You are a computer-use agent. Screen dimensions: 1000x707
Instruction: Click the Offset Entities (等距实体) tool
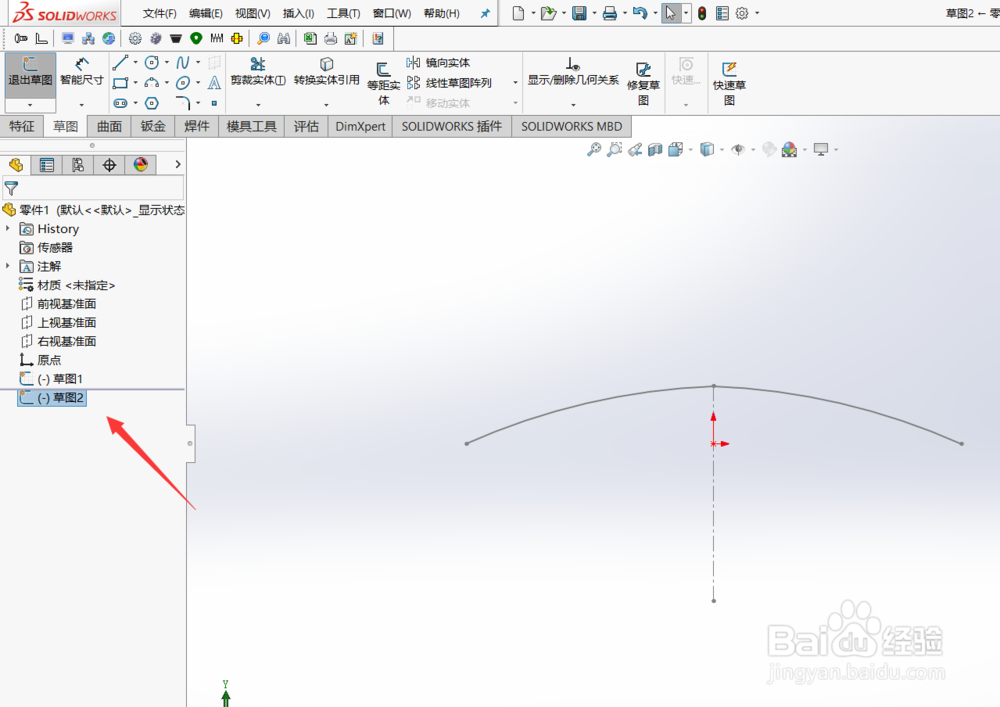click(x=383, y=83)
